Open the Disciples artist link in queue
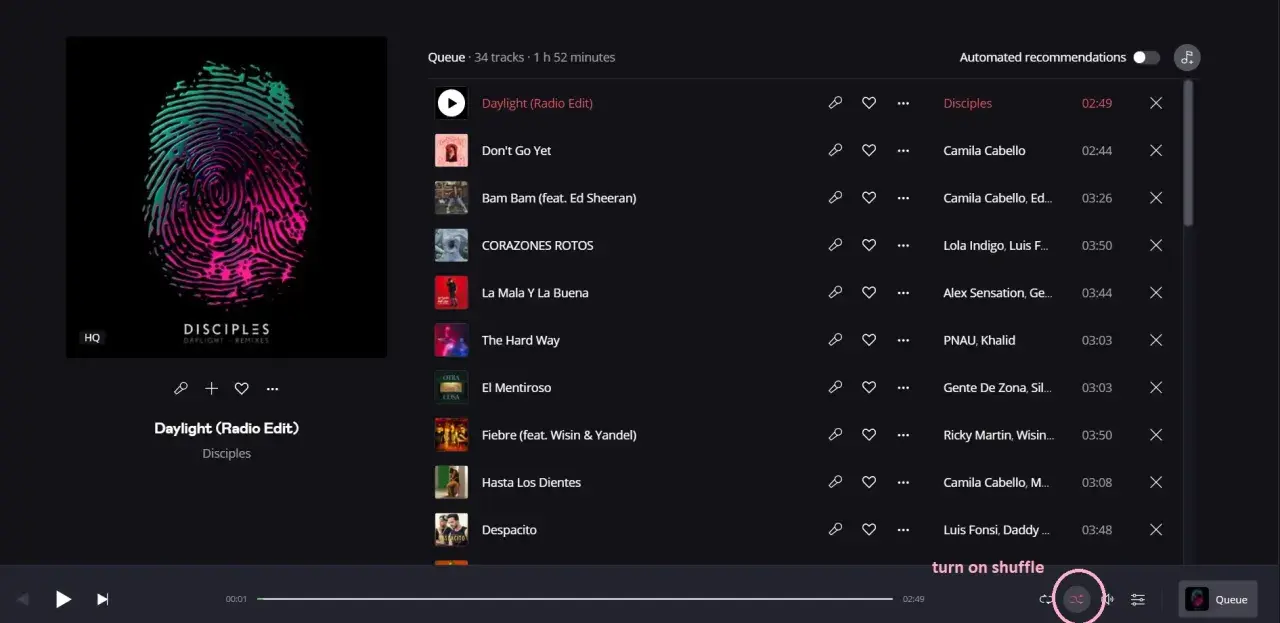This screenshot has height=623, width=1280. tap(968, 103)
